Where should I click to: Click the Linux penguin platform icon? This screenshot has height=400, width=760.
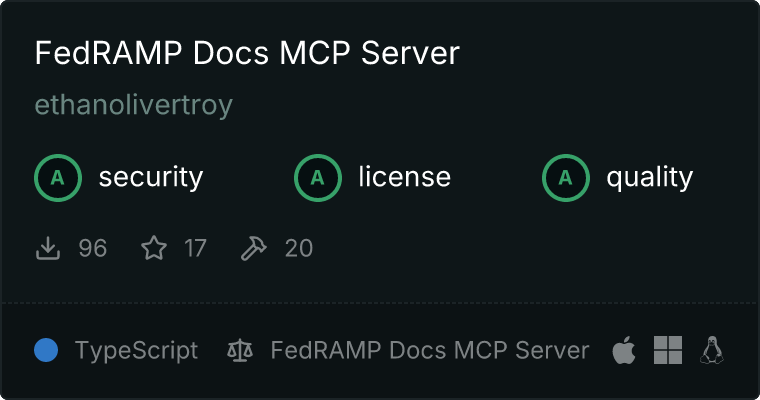712,350
